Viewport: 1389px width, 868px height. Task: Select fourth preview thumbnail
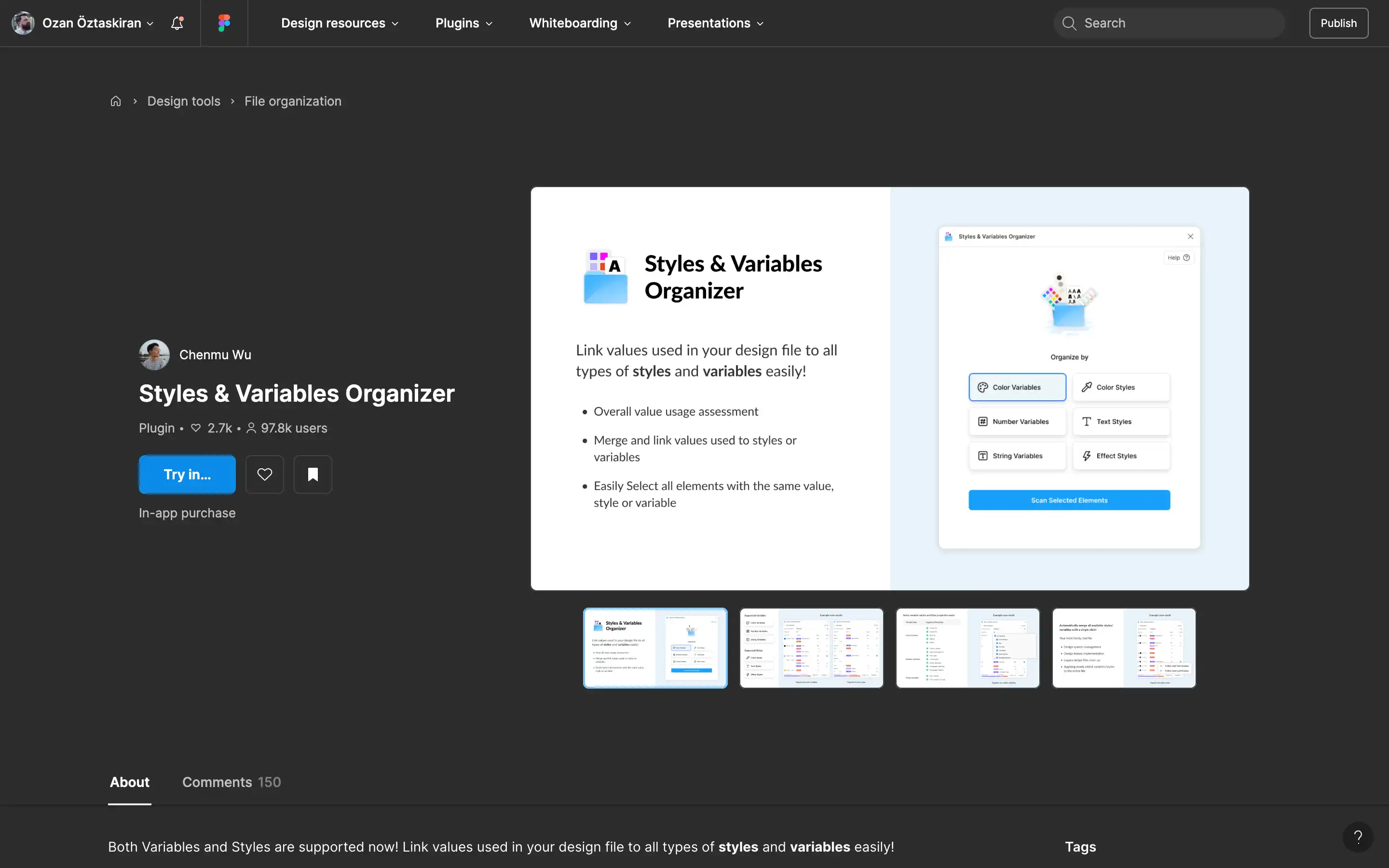coord(1124,648)
